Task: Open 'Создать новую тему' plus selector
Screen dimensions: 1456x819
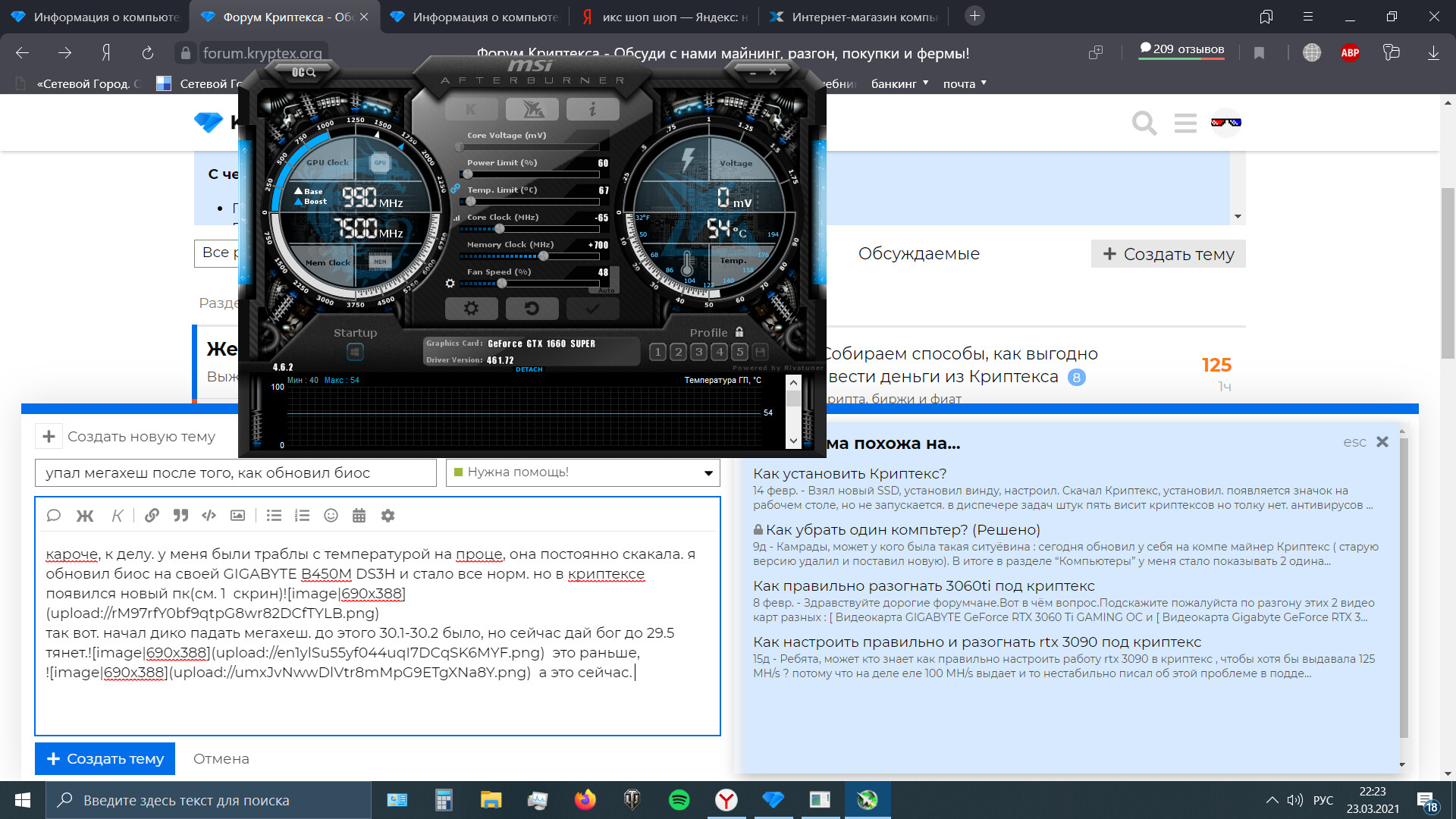Action: (49, 436)
